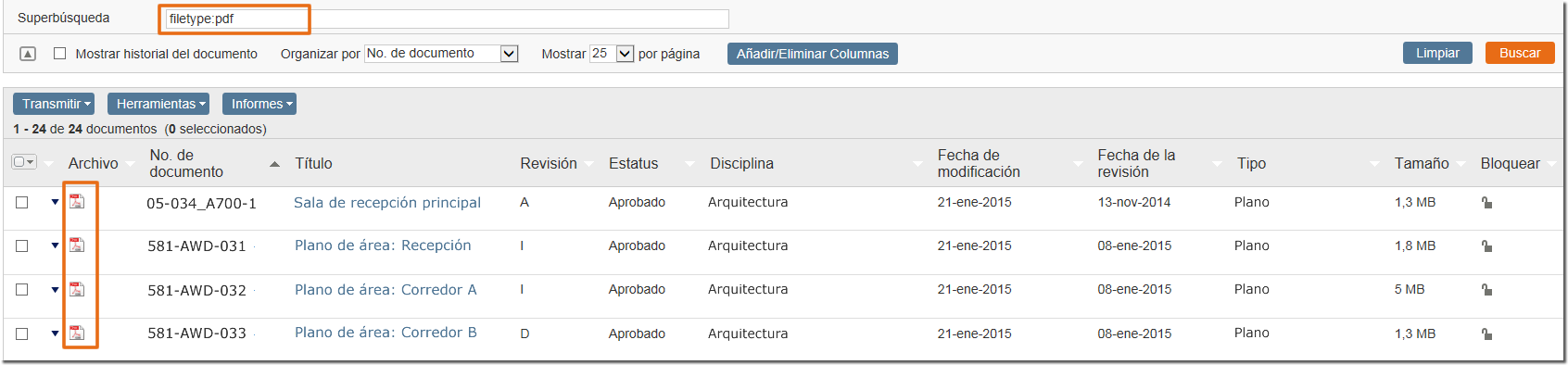
Task: Click Superbúsqueda field containing filetype:pdf
Action: coord(447,19)
